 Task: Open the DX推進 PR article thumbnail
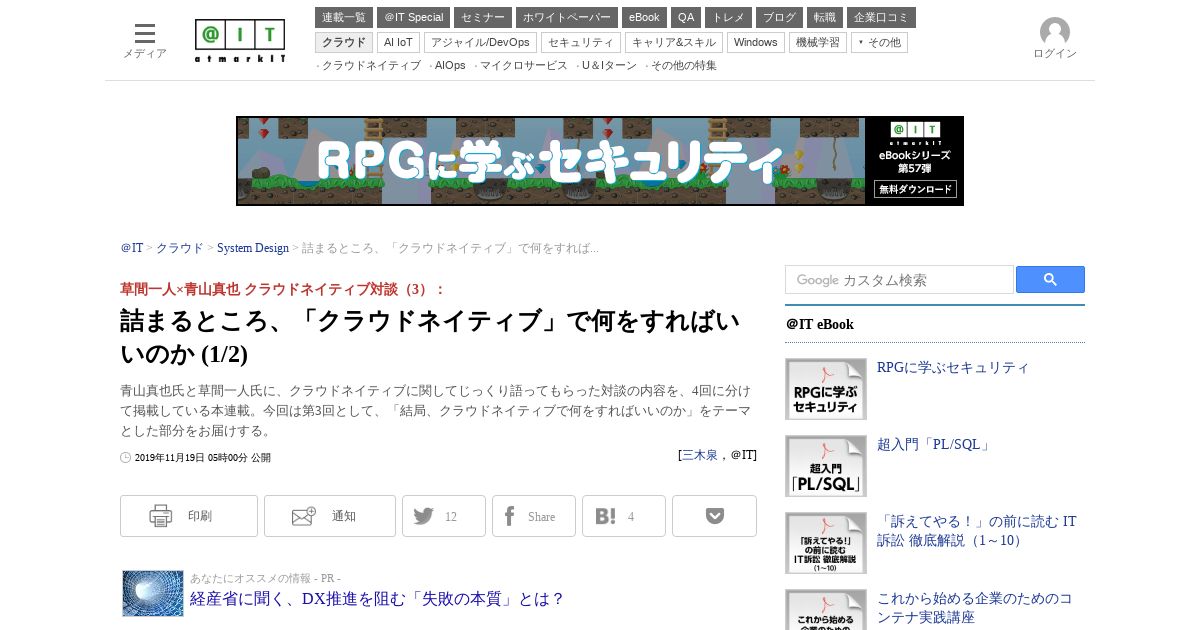click(153, 593)
